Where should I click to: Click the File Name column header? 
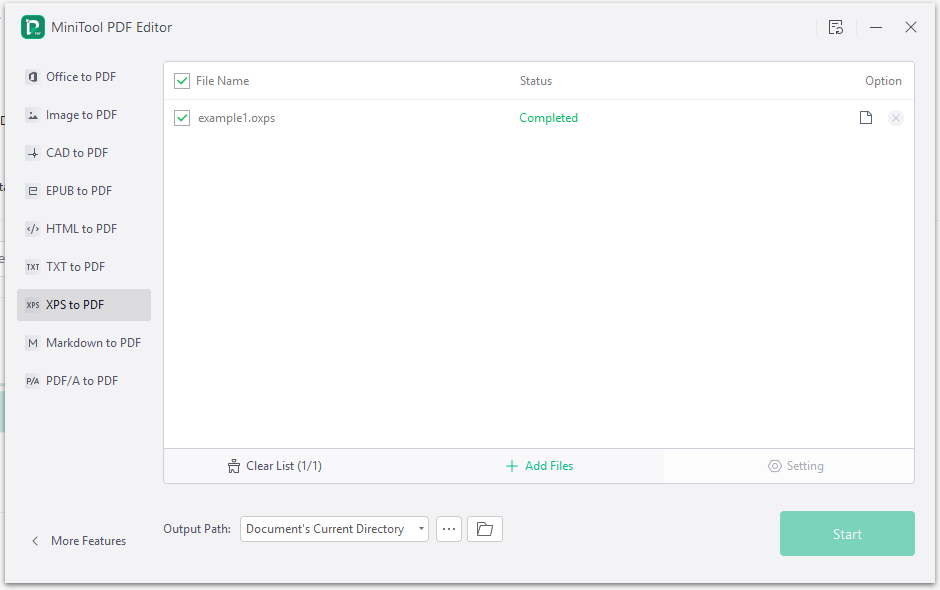pyautogui.click(x=222, y=81)
